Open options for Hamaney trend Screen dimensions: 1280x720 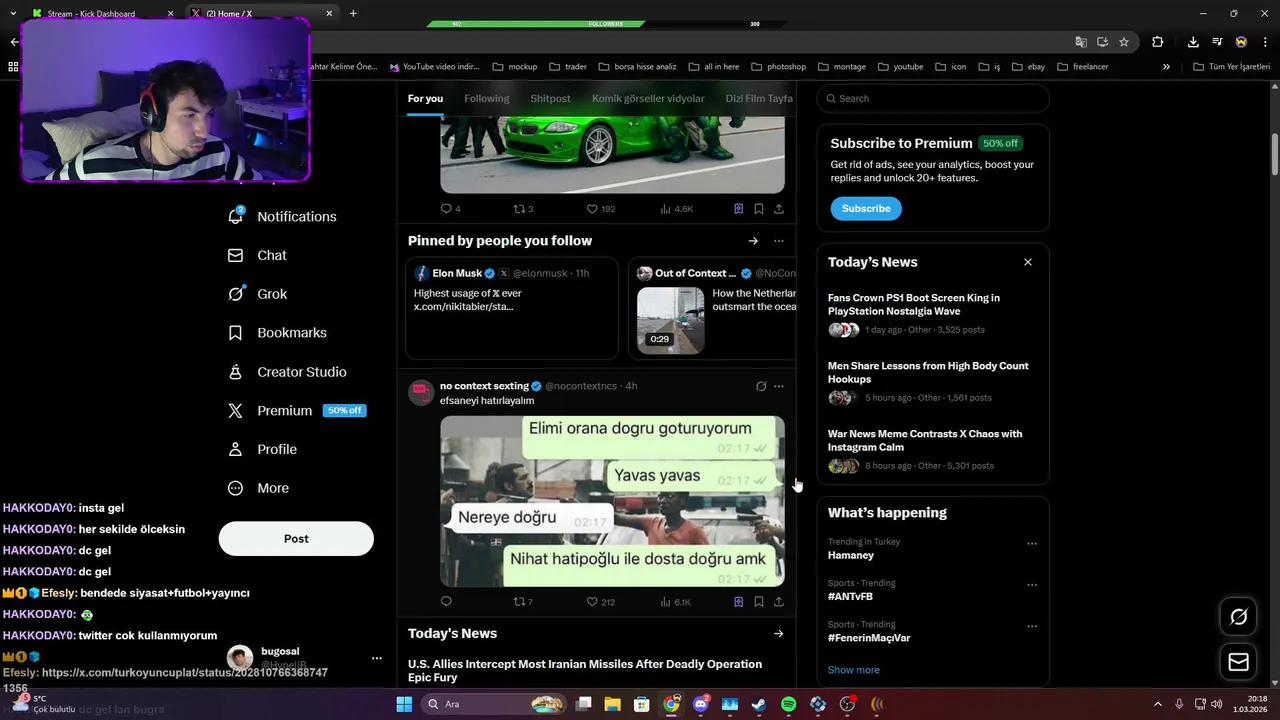(1032, 544)
